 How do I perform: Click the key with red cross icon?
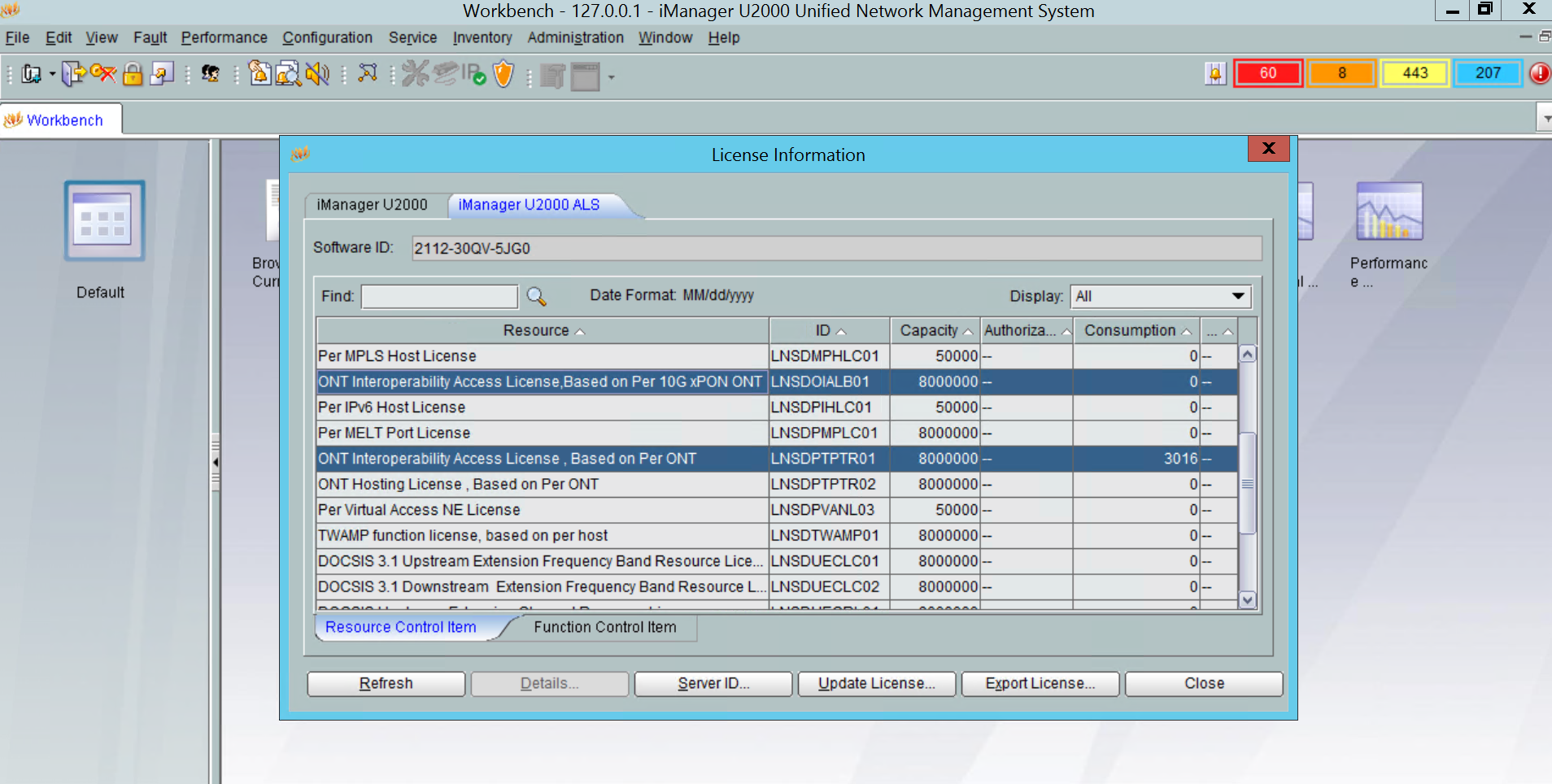[x=103, y=74]
